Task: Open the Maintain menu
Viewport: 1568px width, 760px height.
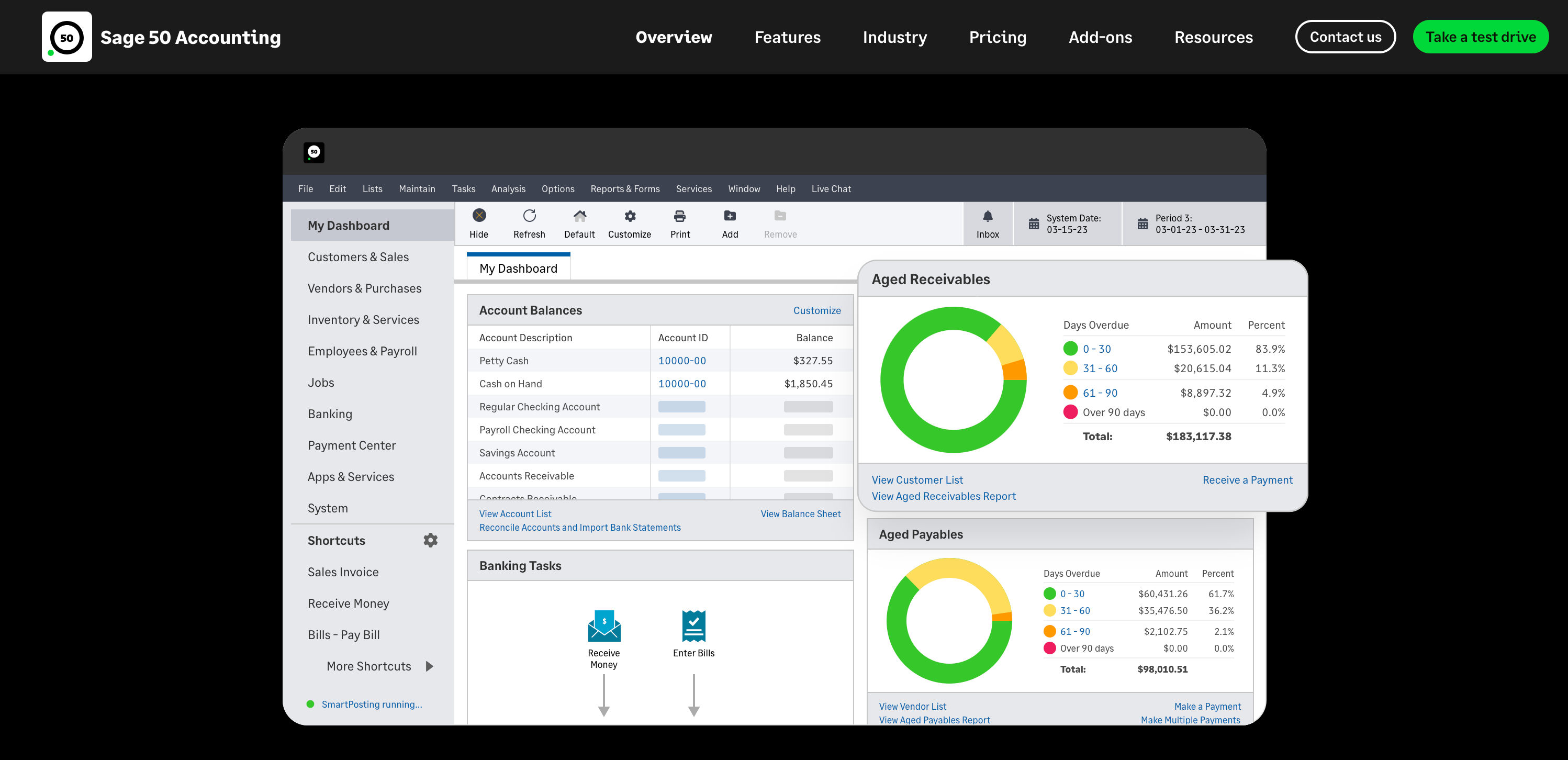Action: point(417,189)
